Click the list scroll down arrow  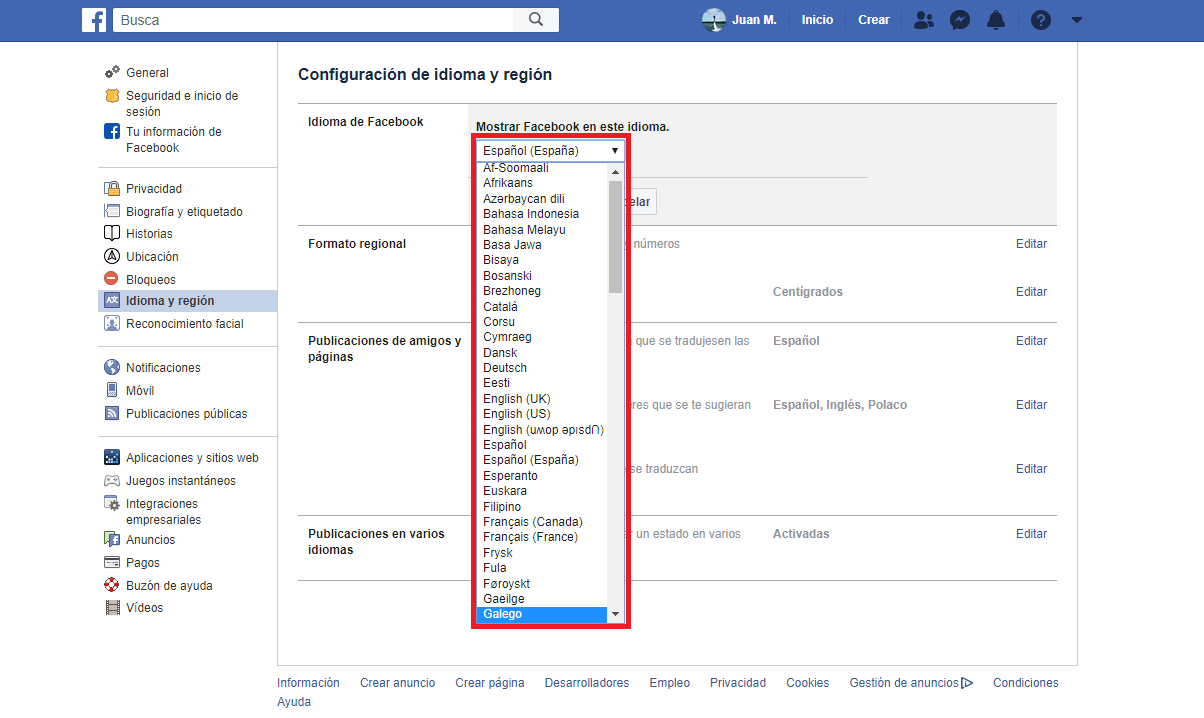pos(615,614)
